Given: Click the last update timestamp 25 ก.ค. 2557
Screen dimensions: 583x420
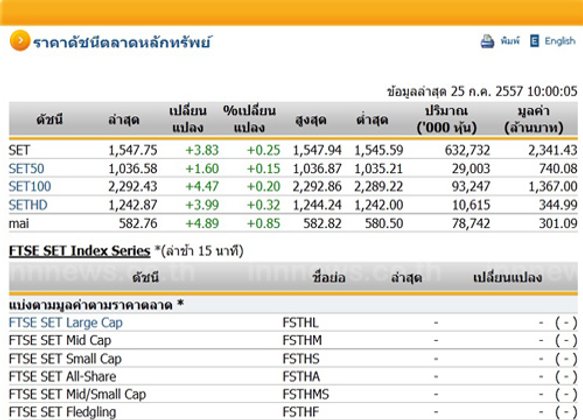Looking at the screenshot, I should pyautogui.click(x=482, y=91).
